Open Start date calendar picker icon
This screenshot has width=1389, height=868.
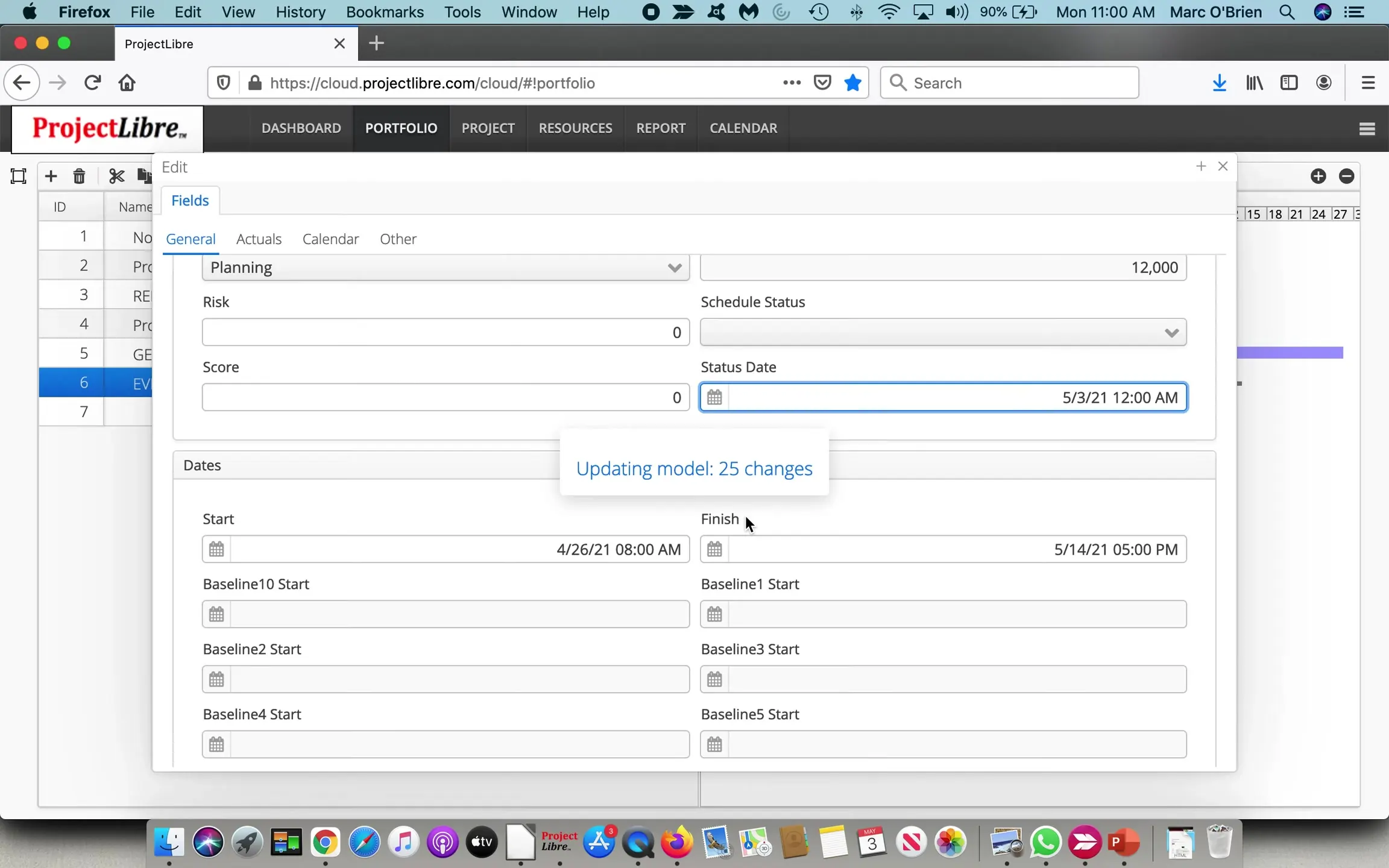coord(216,549)
